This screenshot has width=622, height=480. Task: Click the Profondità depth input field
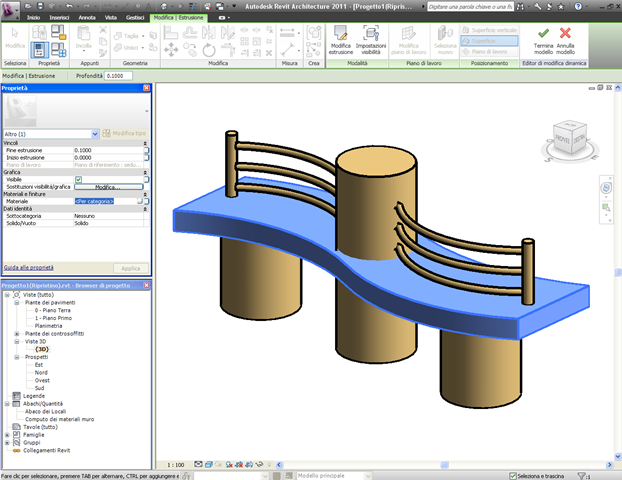(119, 75)
